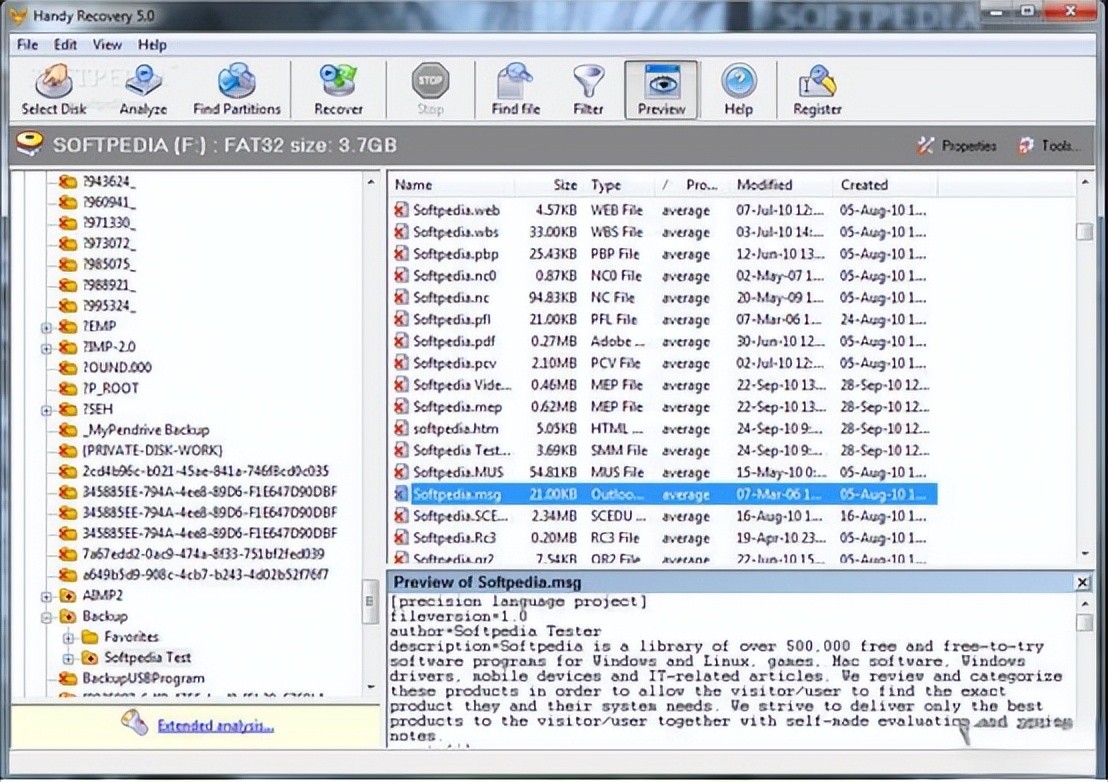Open the drive Properties button

(x=957, y=146)
